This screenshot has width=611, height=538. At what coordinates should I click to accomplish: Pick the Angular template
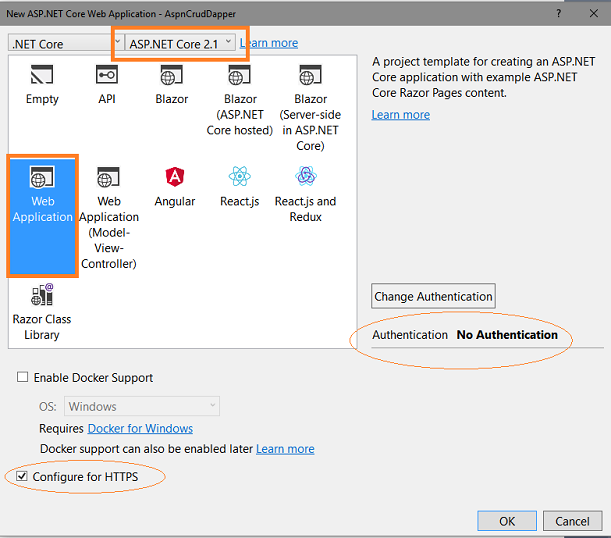[x=175, y=187]
